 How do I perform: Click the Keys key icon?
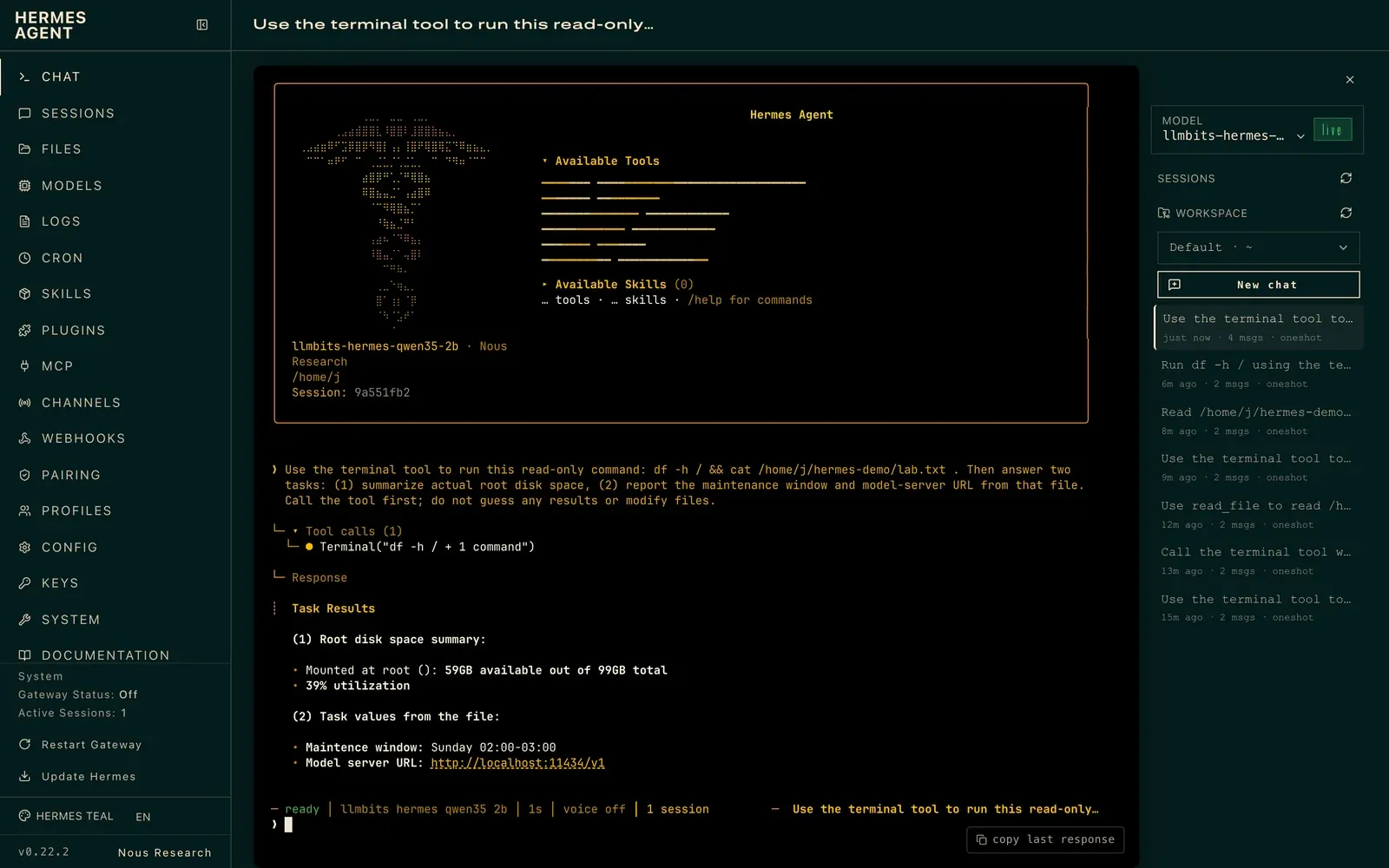(24, 583)
